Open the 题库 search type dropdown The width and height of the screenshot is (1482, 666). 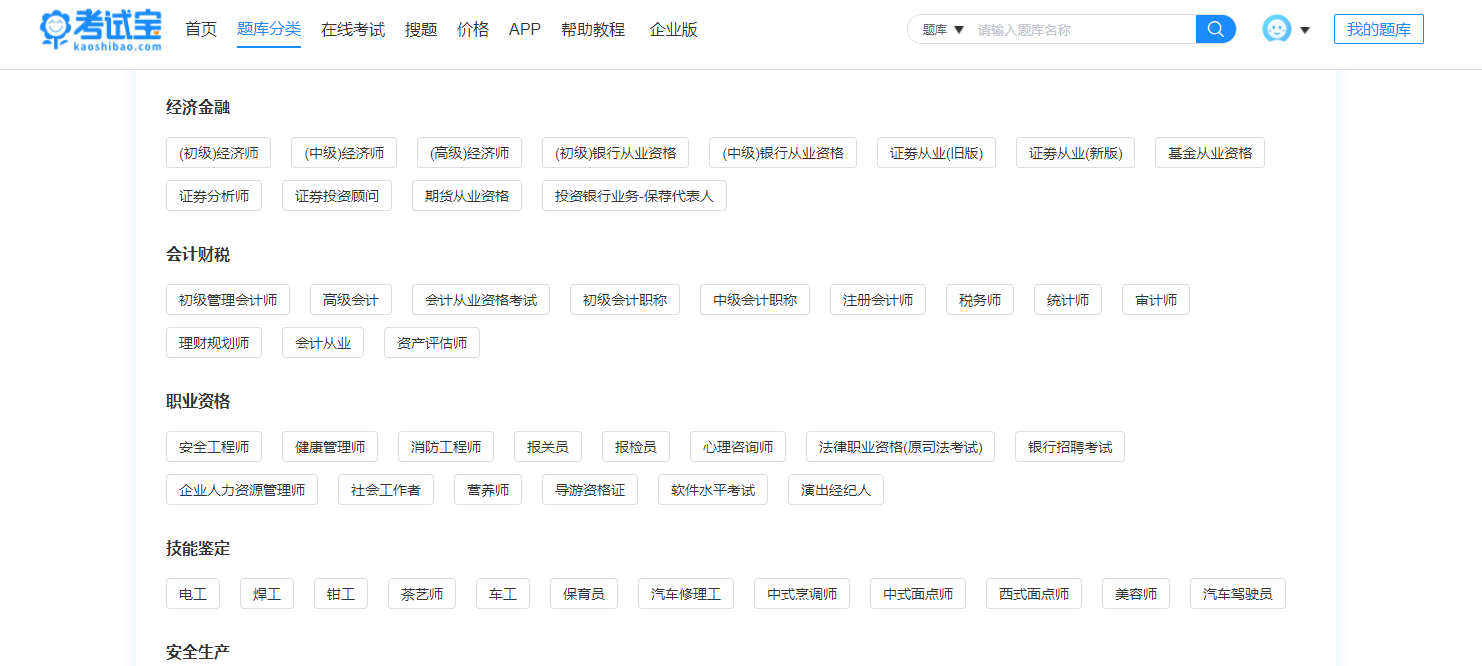click(x=938, y=29)
